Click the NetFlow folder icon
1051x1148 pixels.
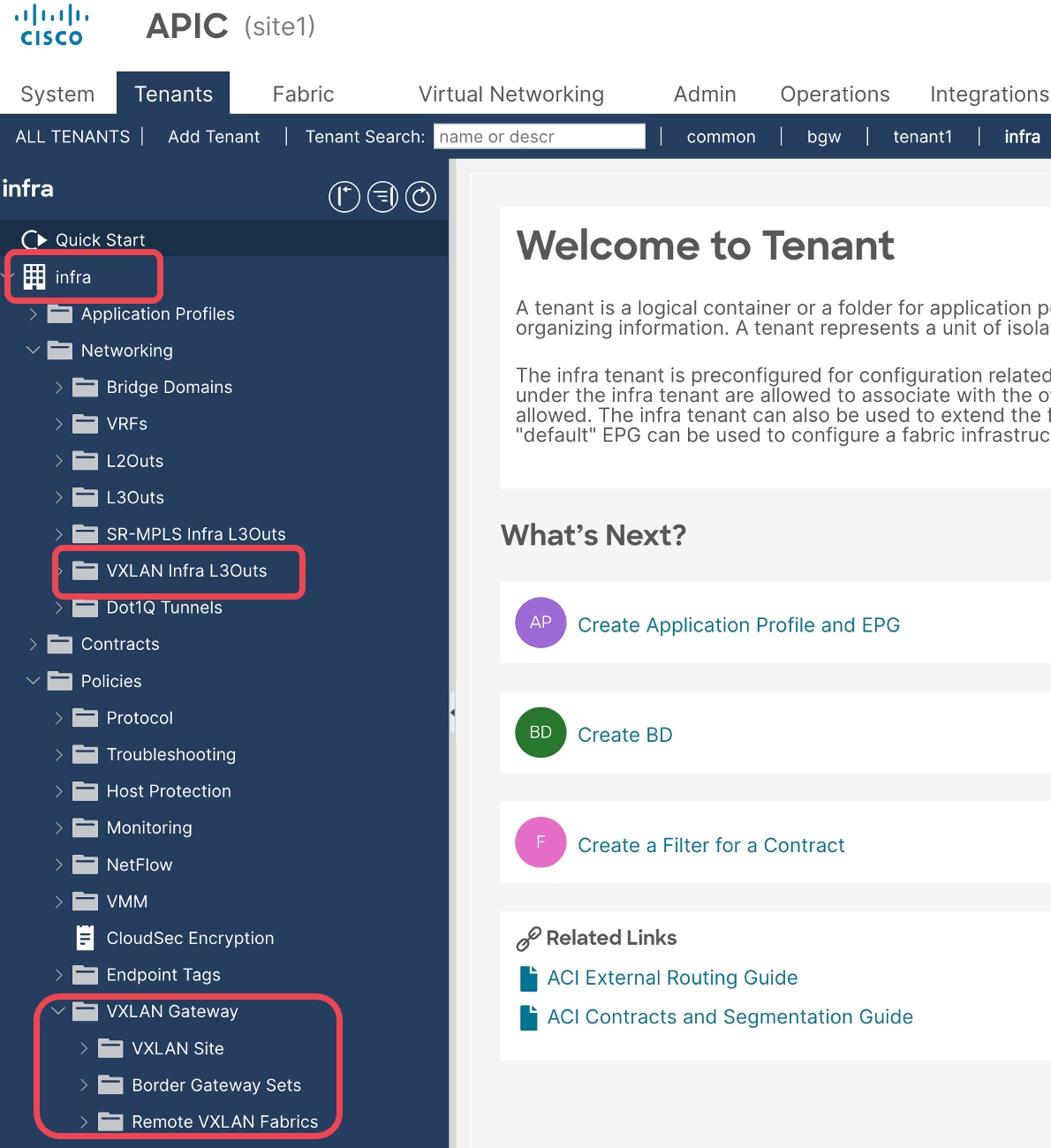86,865
